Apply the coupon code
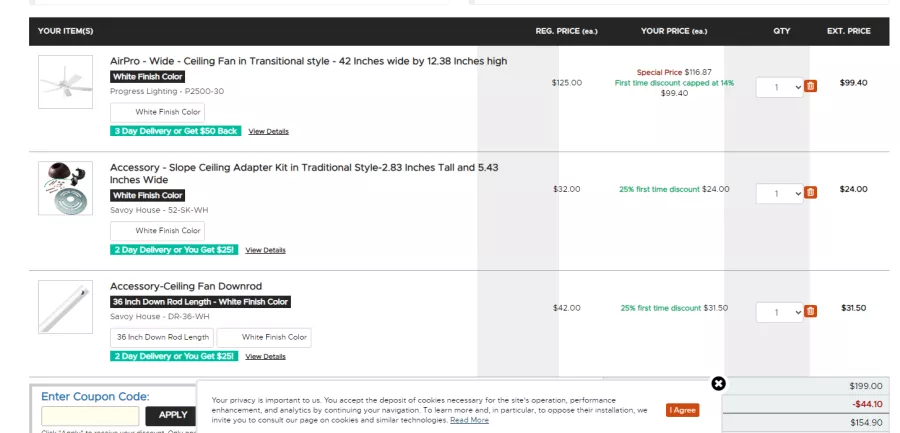 click(x=173, y=415)
